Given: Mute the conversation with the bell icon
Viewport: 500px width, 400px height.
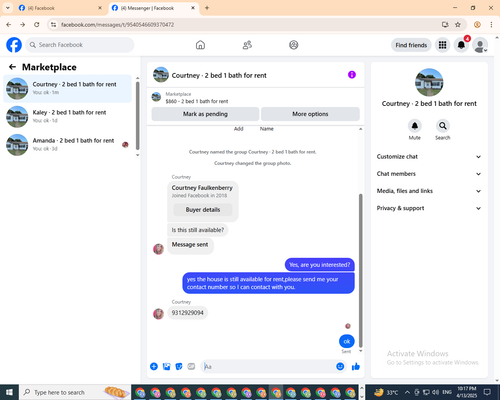Looking at the screenshot, I should tap(415, 126).
